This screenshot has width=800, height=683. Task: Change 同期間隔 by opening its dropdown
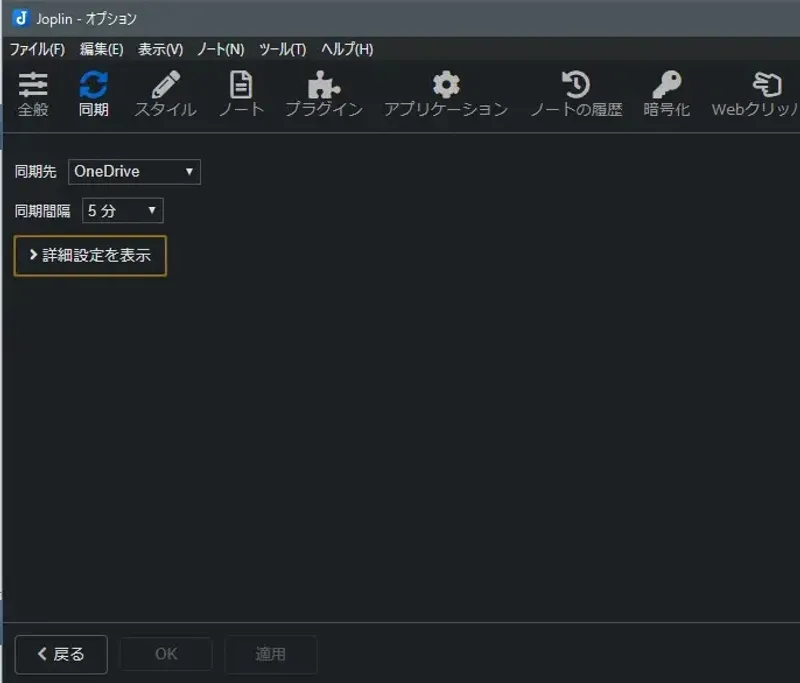pyautogui.click(x=121, y=210)
